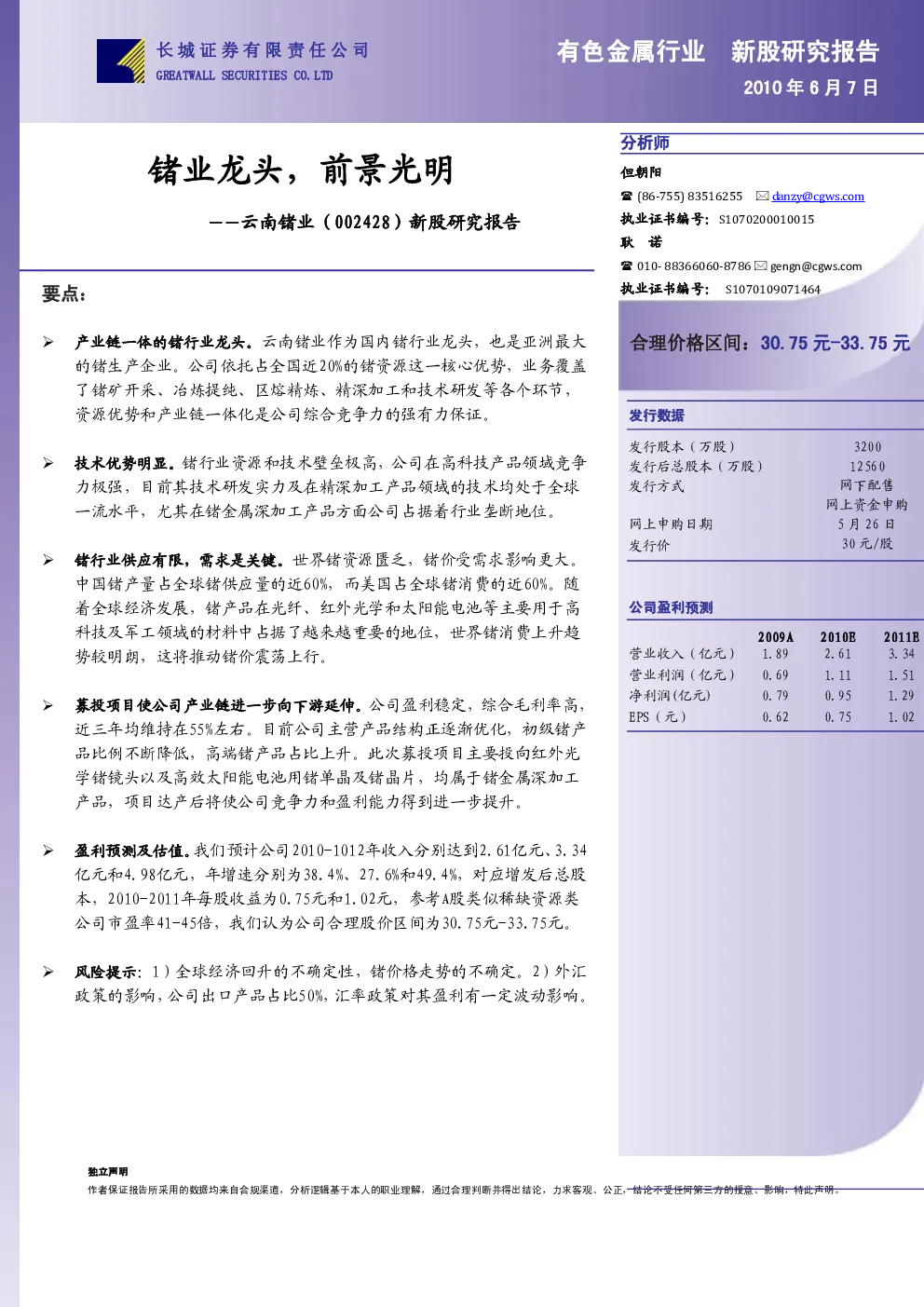Click the 净利润 2011E value 1.29
The height and width of the screenshot is (1307, 924).
click(901, 696)
